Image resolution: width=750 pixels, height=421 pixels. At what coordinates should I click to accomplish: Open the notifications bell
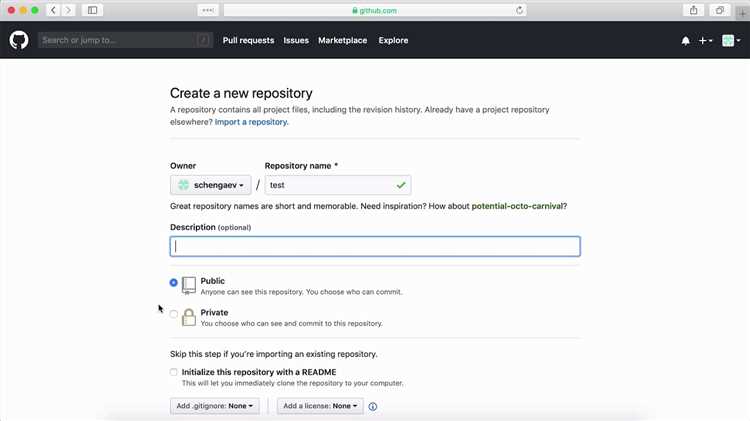pyautogui.click(x=685, y=41)
